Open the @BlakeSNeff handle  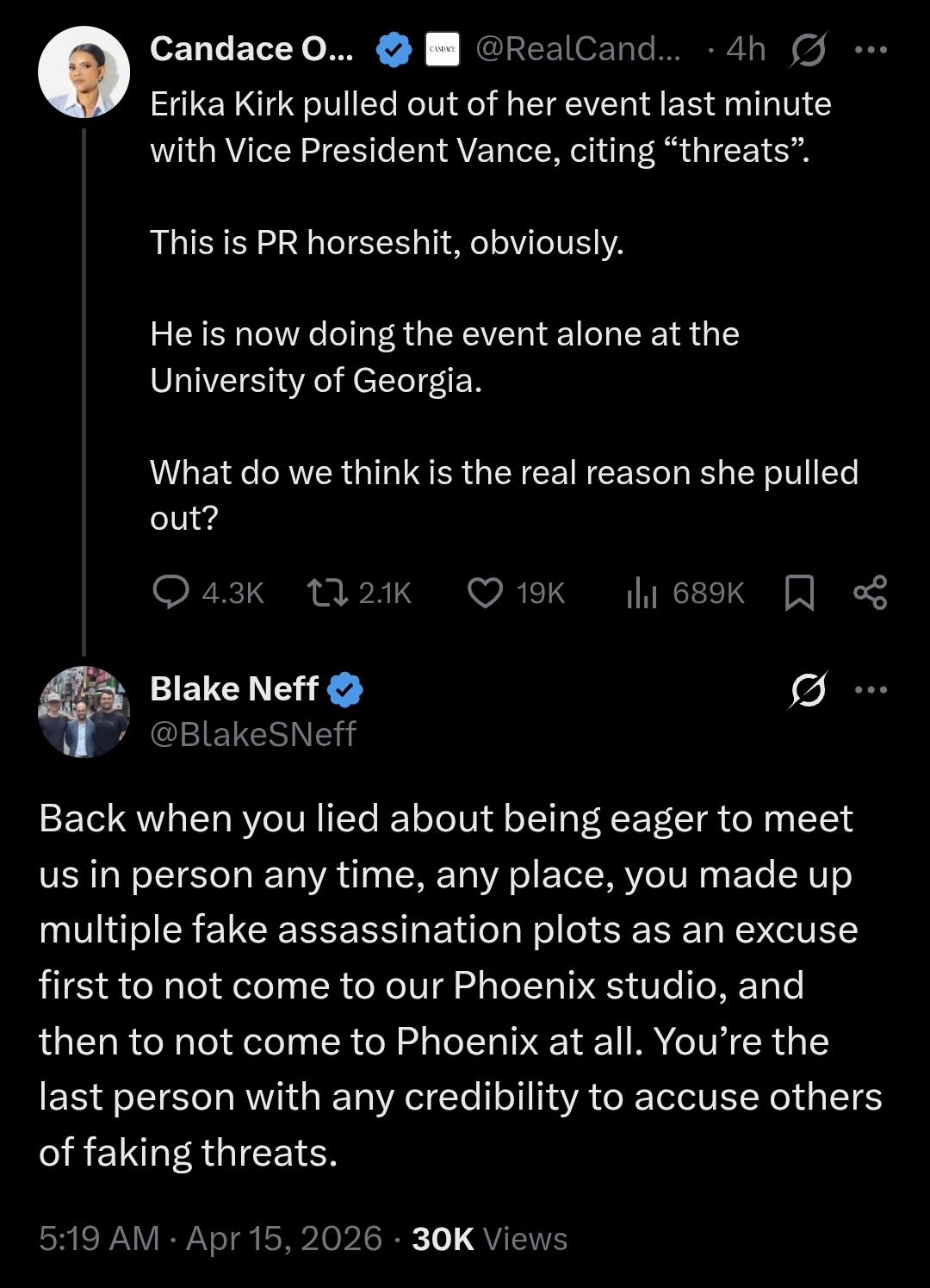click(253, 734)
